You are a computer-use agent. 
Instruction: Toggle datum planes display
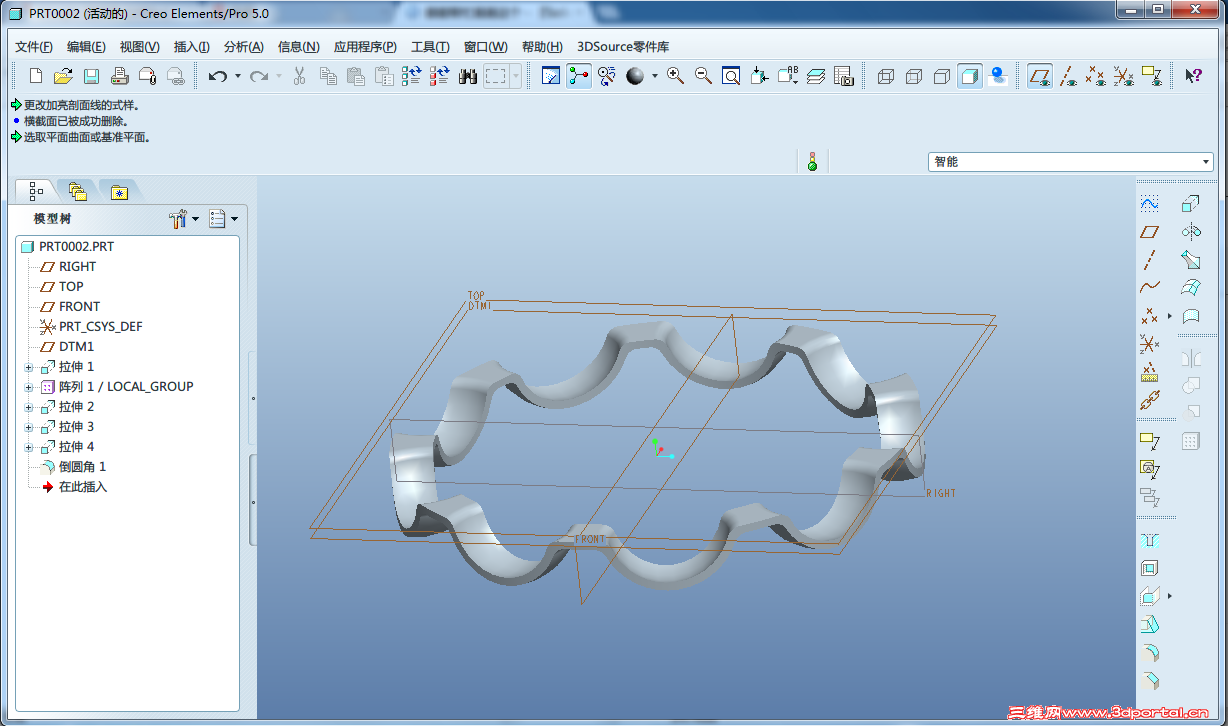click(1040, 76)
